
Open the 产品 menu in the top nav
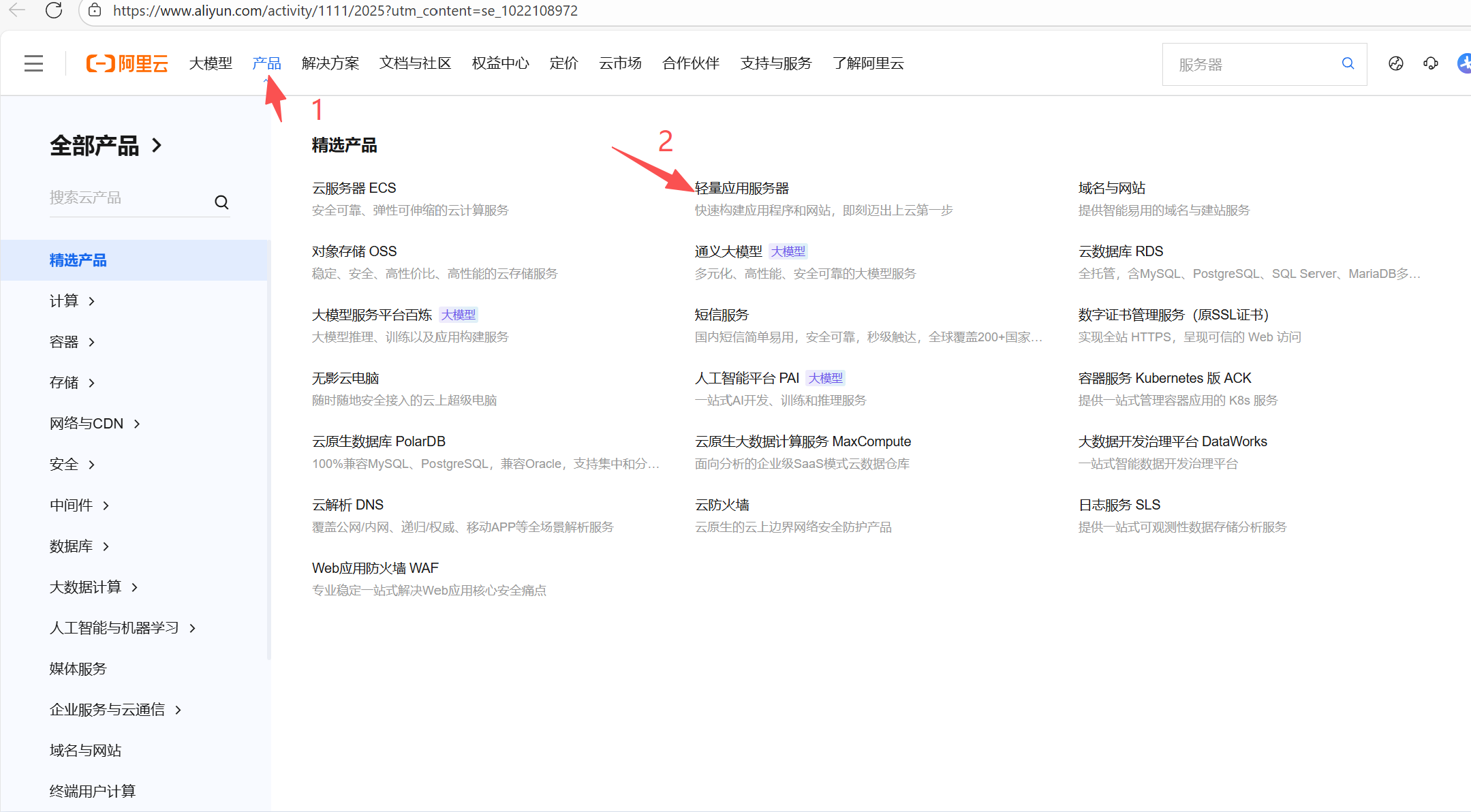click(266, 63)
